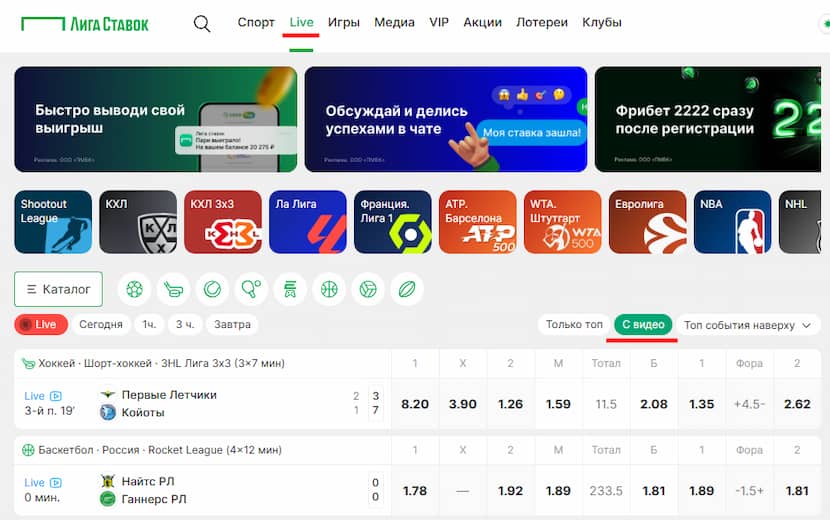Filter by rugby ball sport icon
Screen dimensions: 830x520
(x=407, y=289)
